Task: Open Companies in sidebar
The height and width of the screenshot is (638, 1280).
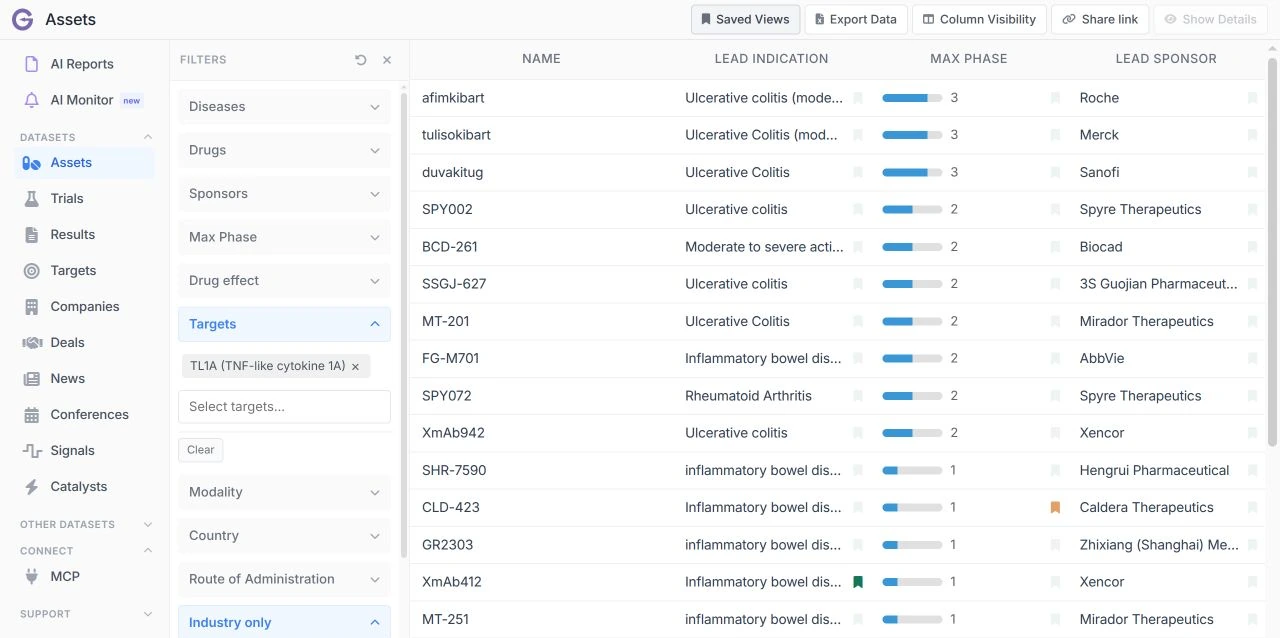Action: pyautogui.click(x=84, y=307)
